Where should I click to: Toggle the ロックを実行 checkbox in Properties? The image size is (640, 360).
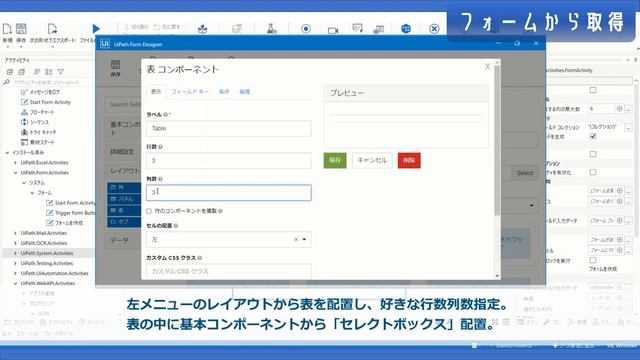(593, 260)
